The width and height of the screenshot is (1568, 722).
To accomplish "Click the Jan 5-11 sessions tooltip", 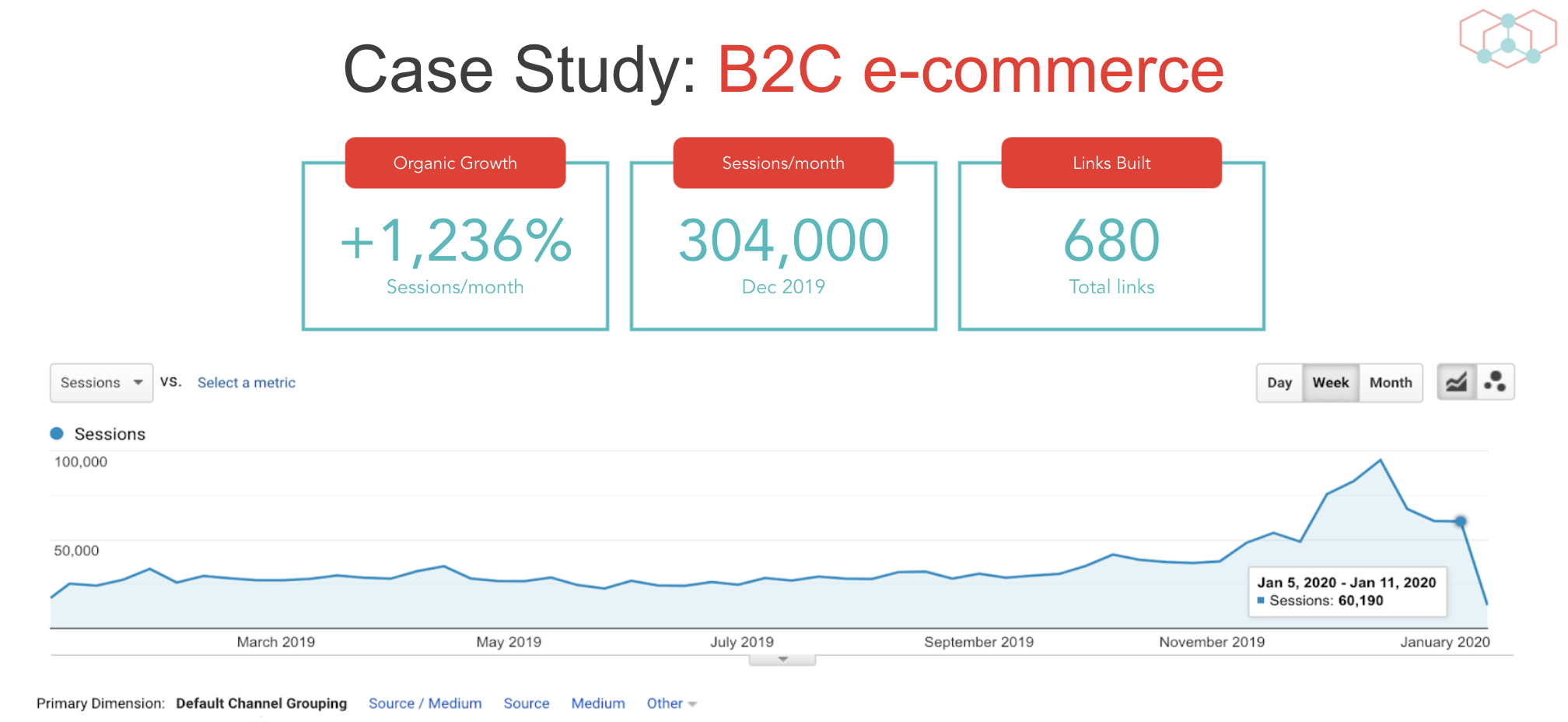I will [x=1347, y=591].
